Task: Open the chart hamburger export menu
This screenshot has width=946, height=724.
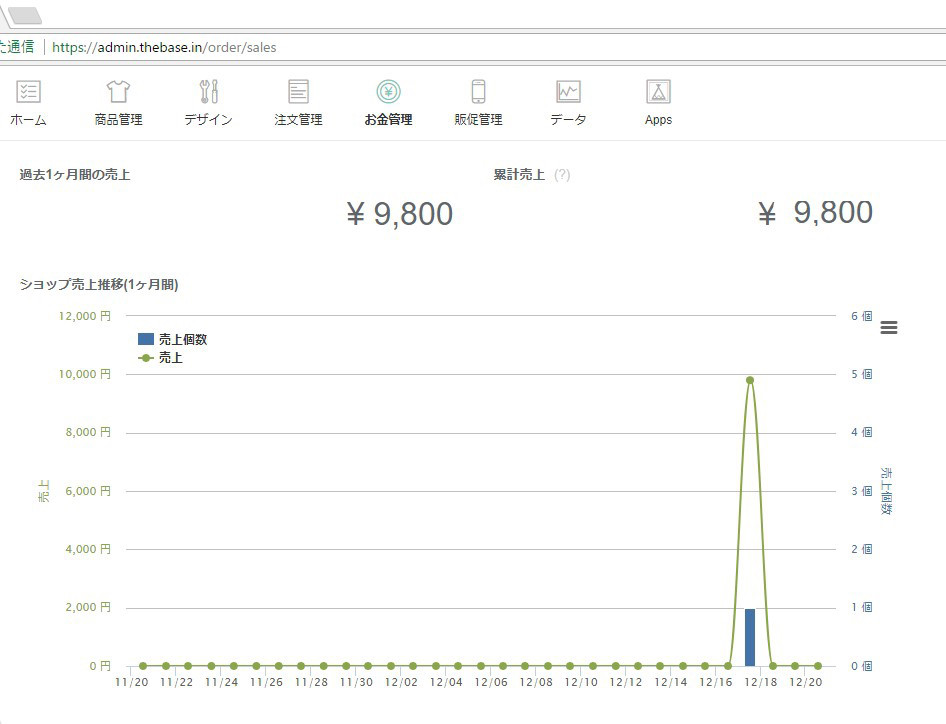Action: tap(889, 328)
